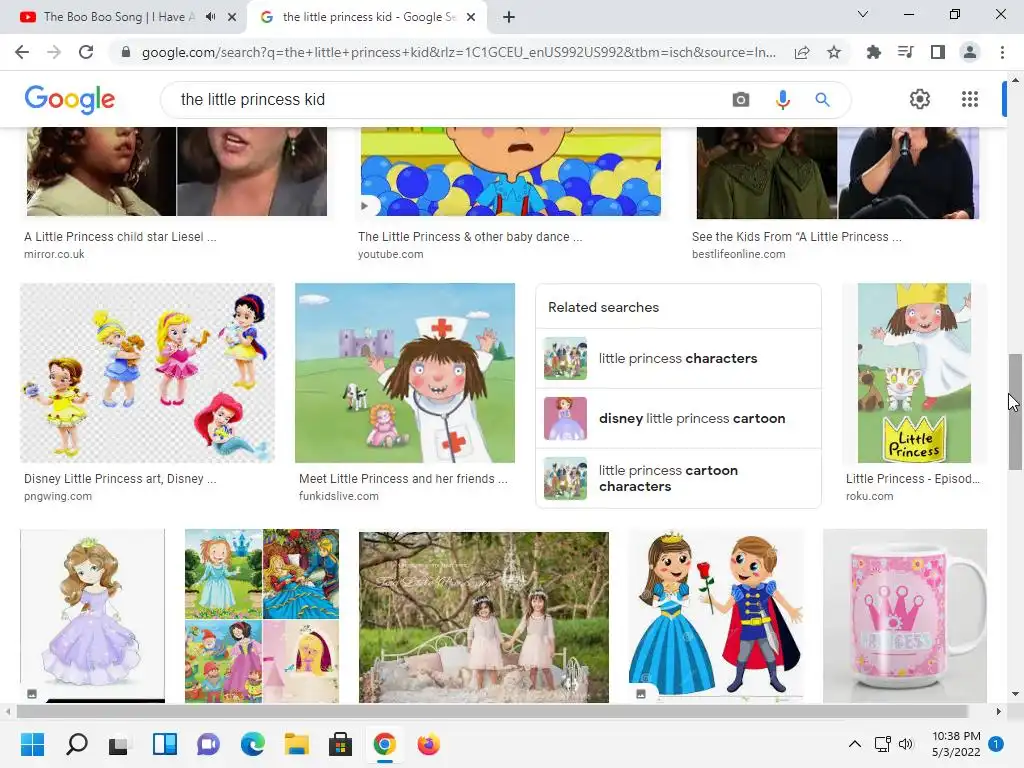Search by image with camera icon

741,99
